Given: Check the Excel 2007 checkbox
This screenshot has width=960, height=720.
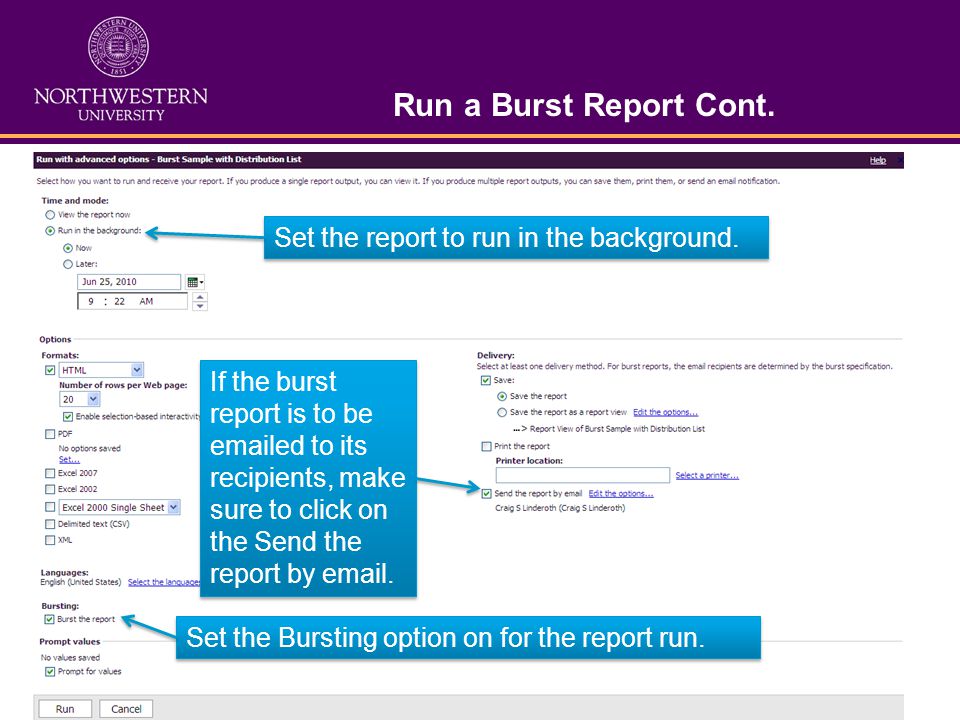Looking at the screenshot, I should click(x=50, y=473).
